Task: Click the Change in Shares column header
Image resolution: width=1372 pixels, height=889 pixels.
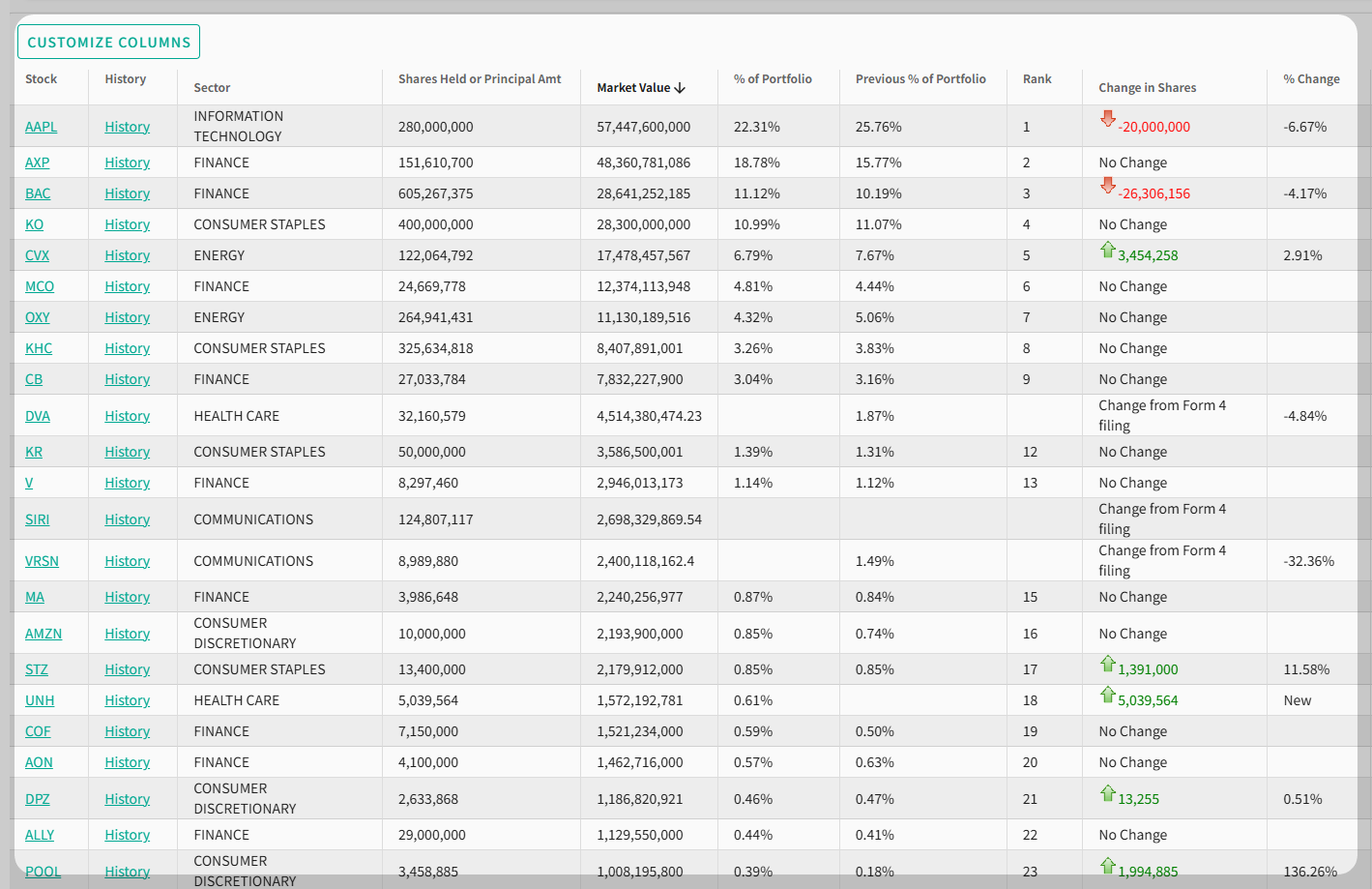Action: [1148, 88]
